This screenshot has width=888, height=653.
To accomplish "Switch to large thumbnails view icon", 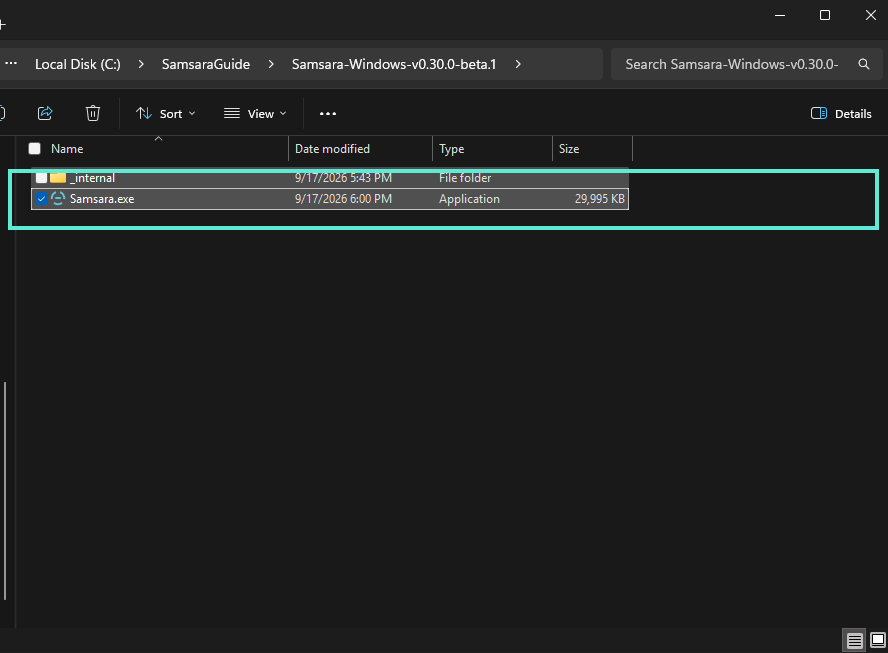I will [x=878, y=641].
